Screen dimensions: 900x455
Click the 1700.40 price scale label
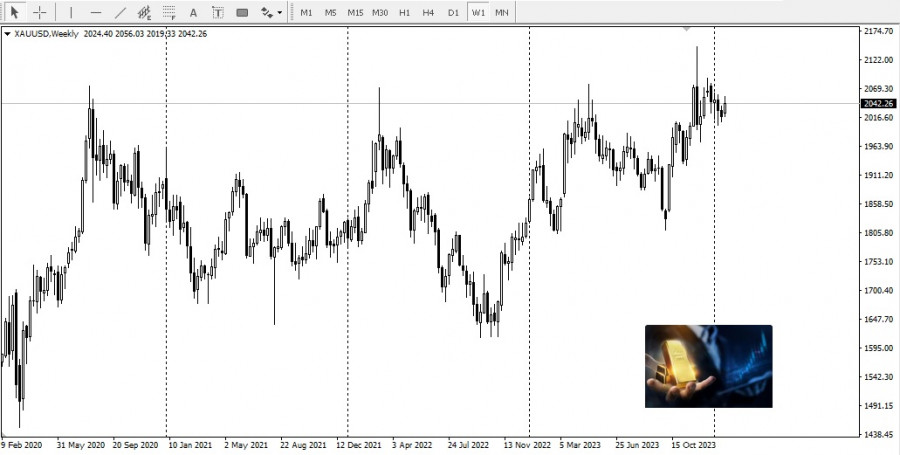pyautogui.click(x=879, y=290)
